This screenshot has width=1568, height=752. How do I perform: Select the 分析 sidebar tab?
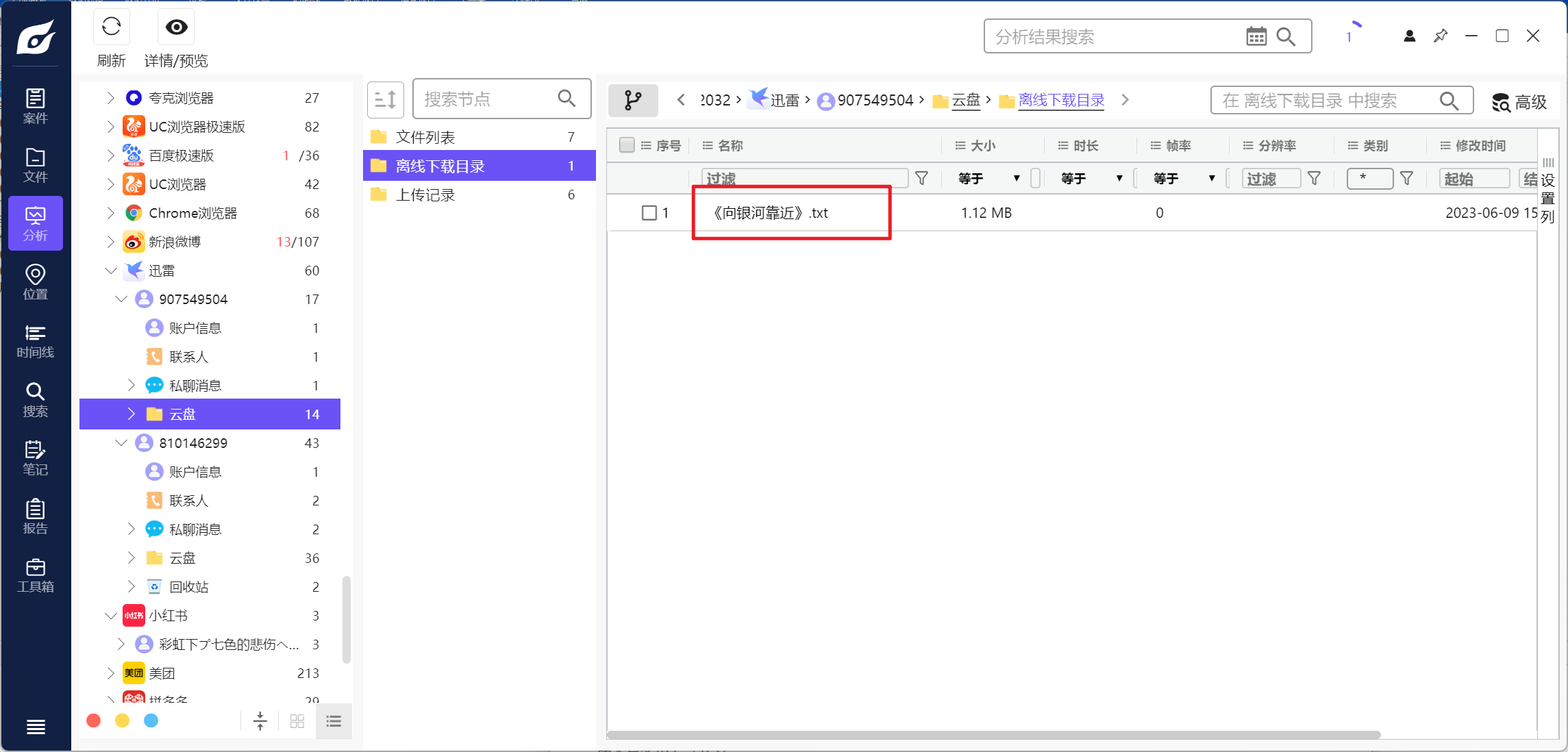(35, 224)
